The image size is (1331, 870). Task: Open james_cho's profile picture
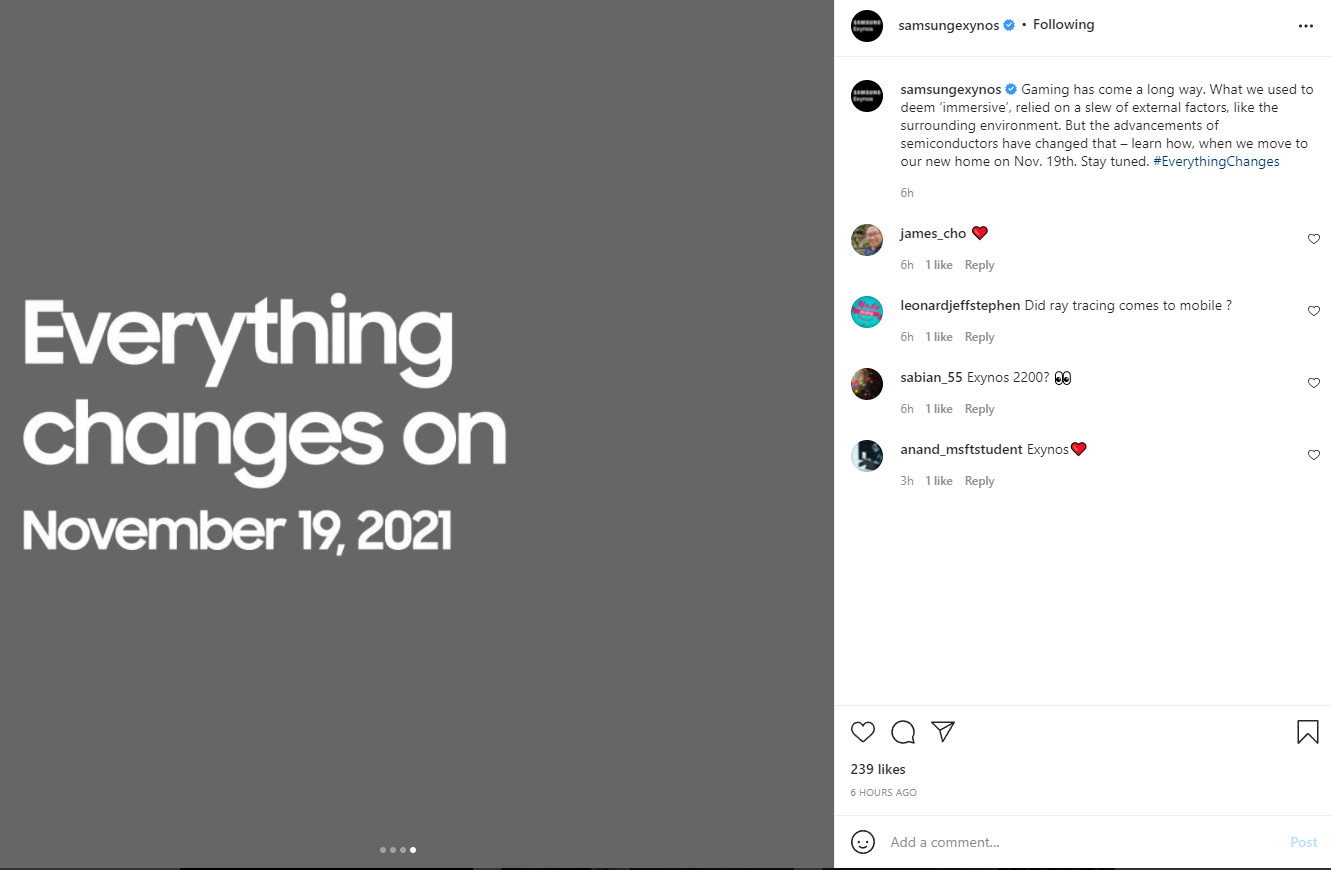point(867,240)
